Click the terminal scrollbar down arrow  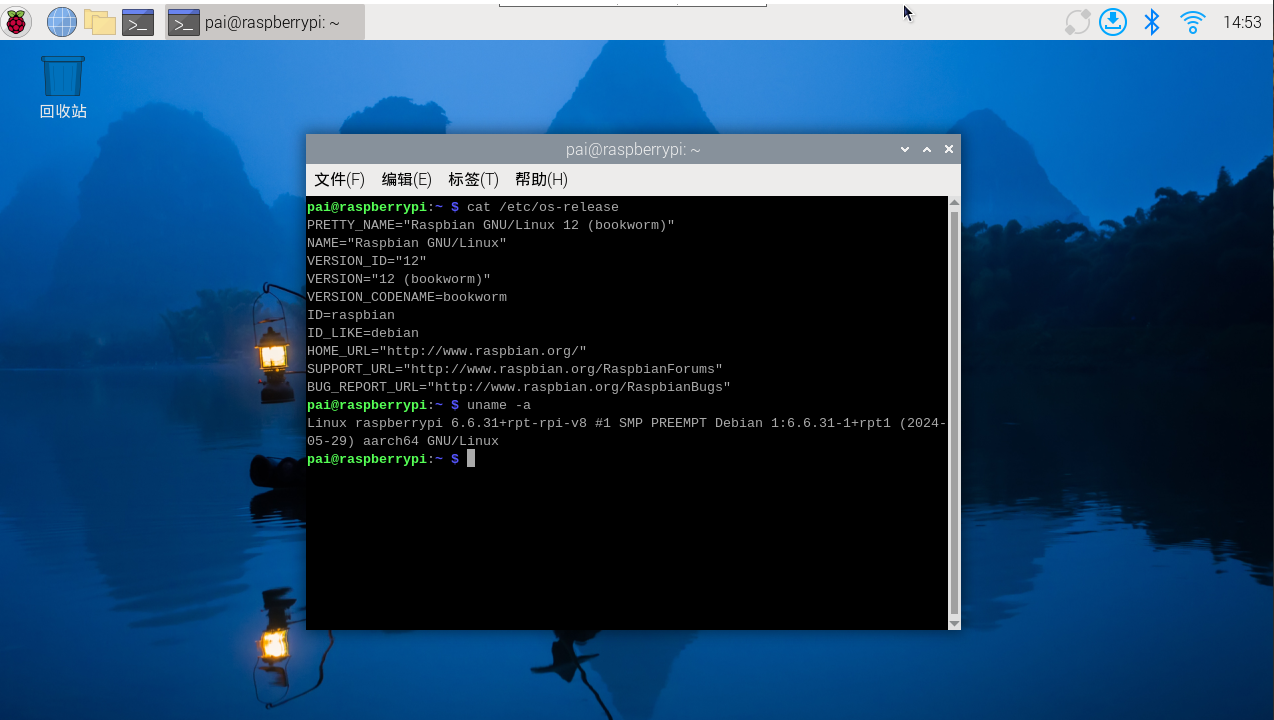click(x=954, y=623)
